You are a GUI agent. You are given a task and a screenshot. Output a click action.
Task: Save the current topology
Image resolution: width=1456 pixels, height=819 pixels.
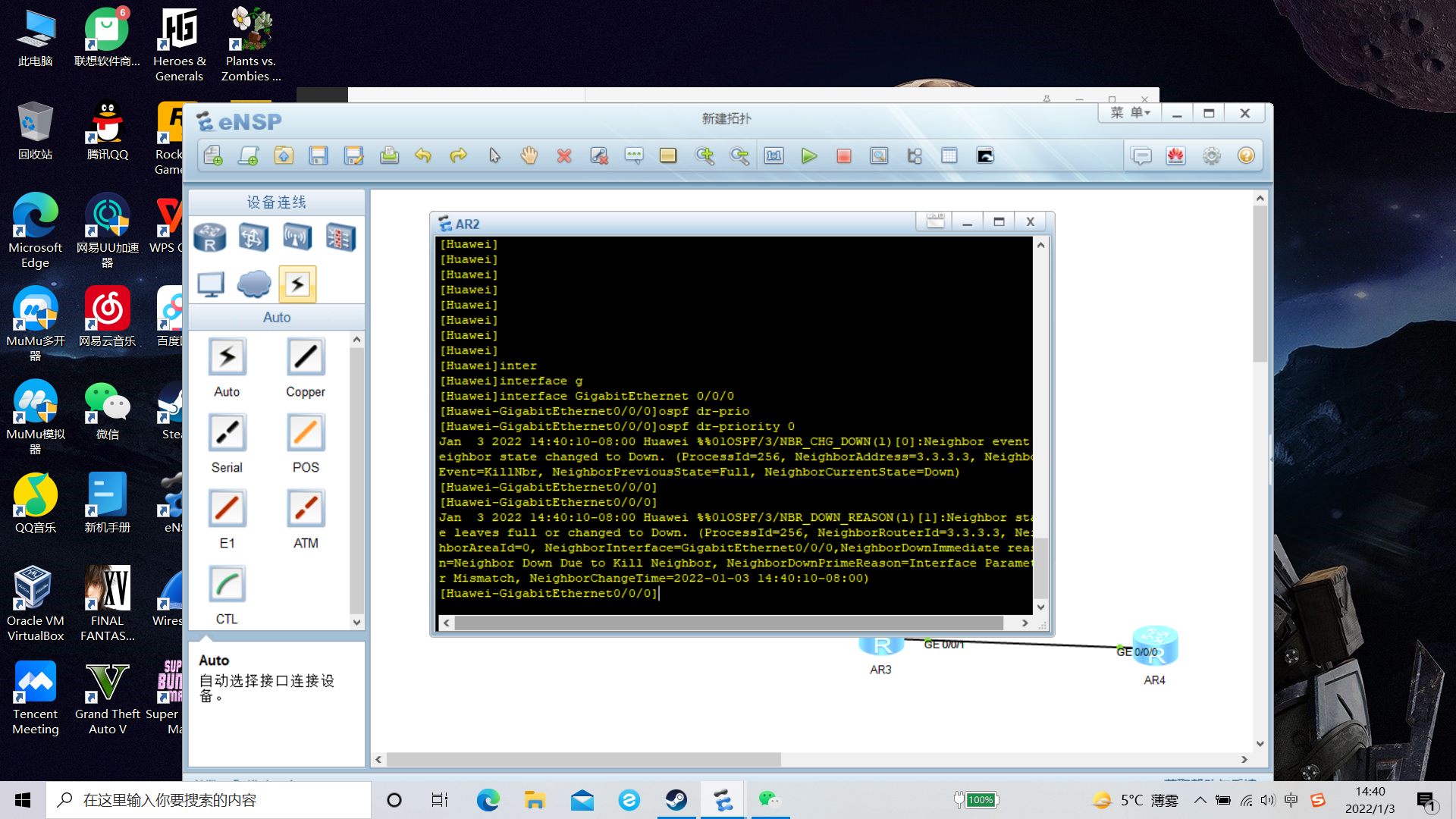318,156
